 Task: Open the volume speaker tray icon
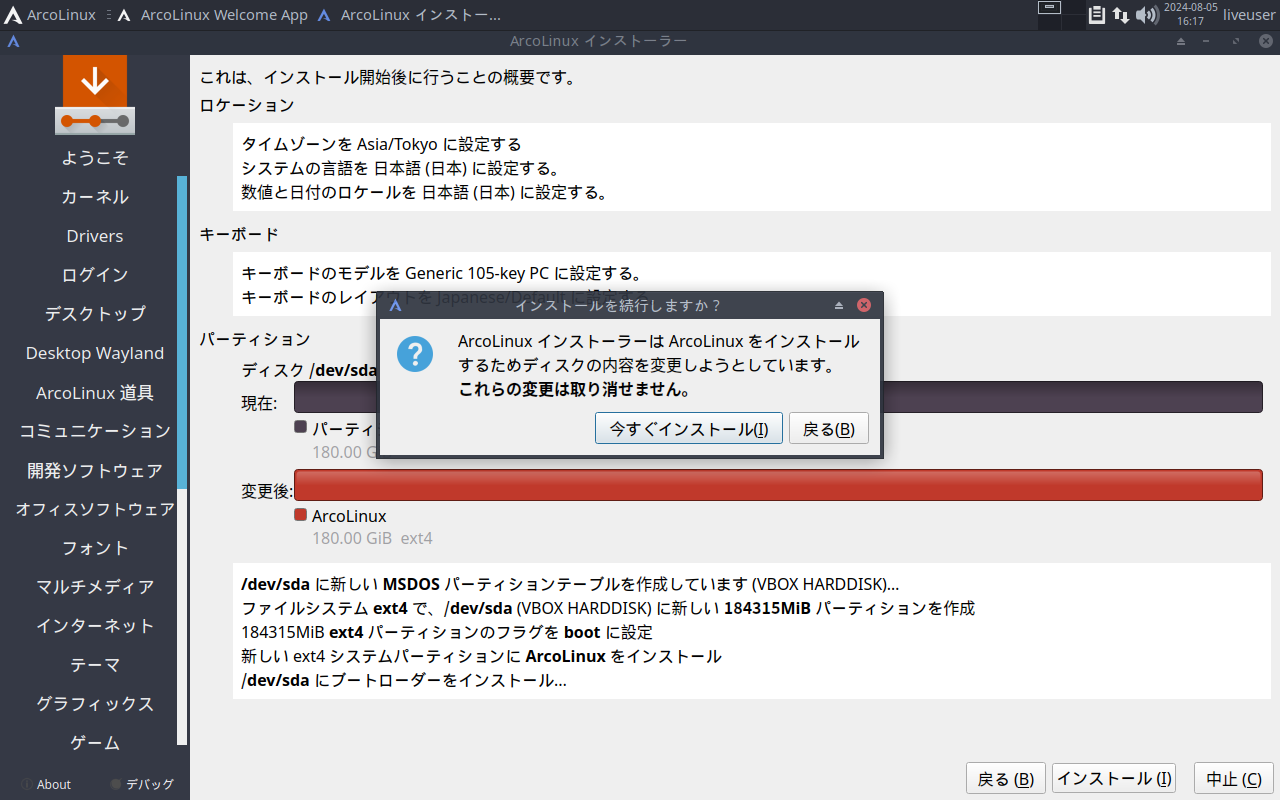[x=1146, y=15]
